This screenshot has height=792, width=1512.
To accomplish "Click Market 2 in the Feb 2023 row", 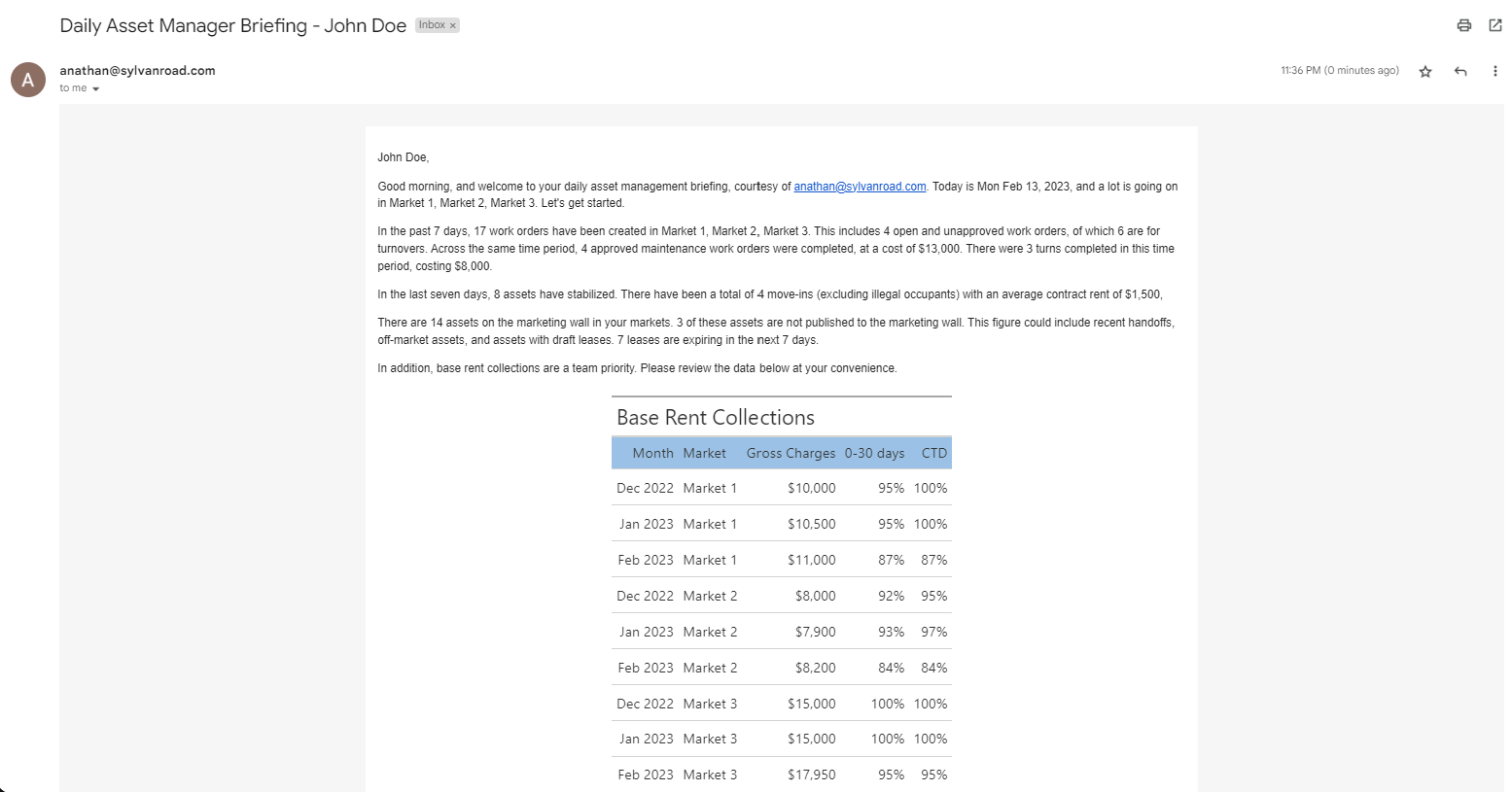I will click(710, 668).
